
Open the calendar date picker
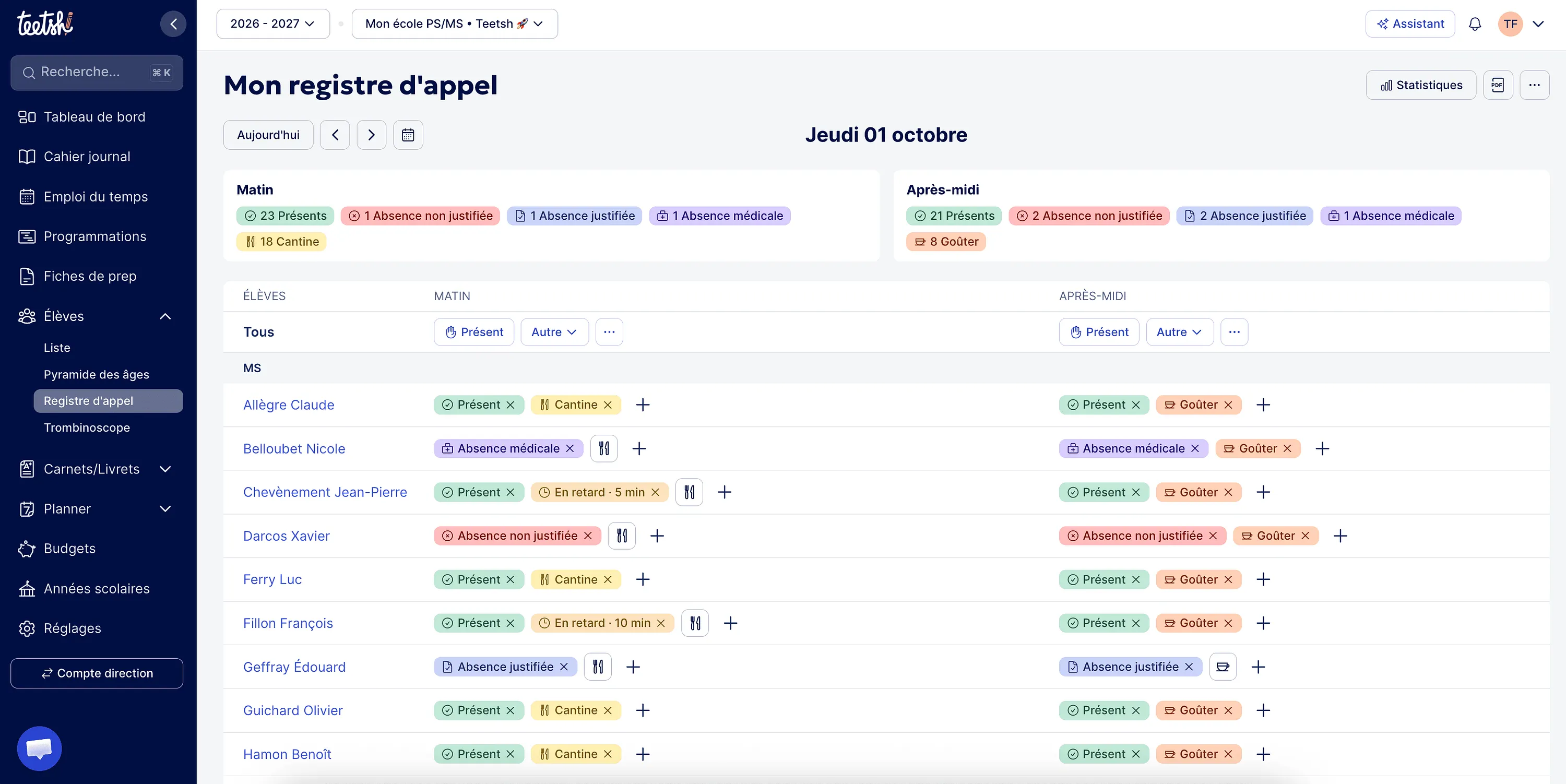(x=408, y=135)
